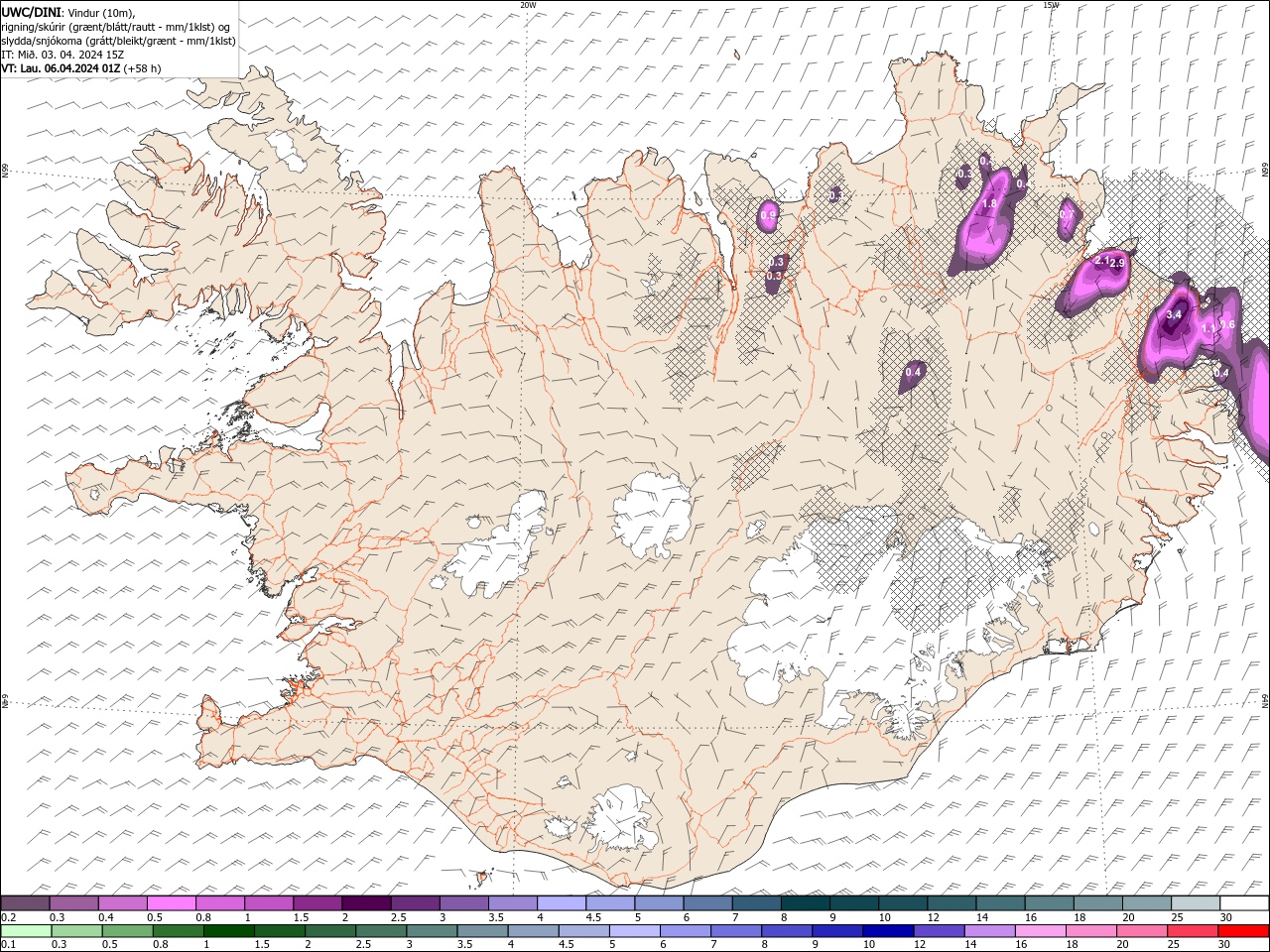Click the 20W longitude label
This screenshot has height=952, width=1270.
528,5
